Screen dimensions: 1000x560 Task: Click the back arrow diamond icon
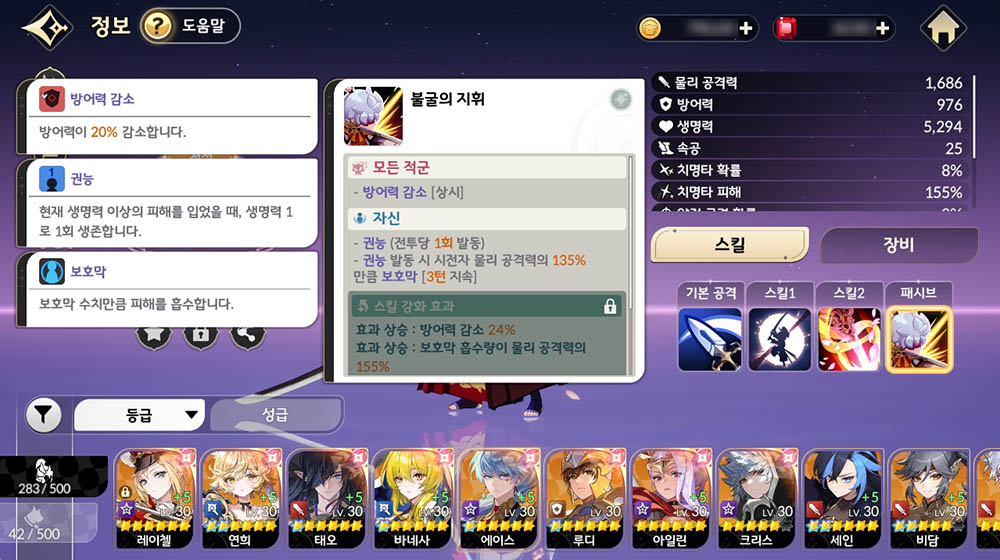click(x=47, y=27)
